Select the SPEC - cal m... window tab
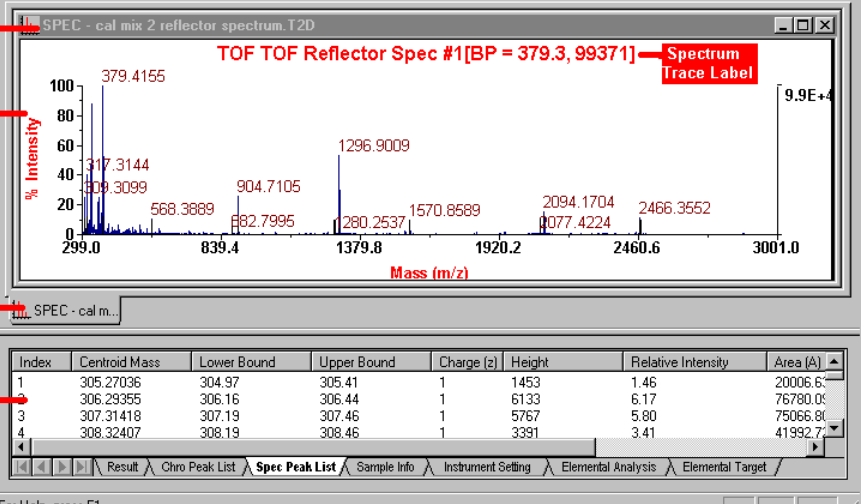 click(x=65, y=311)
